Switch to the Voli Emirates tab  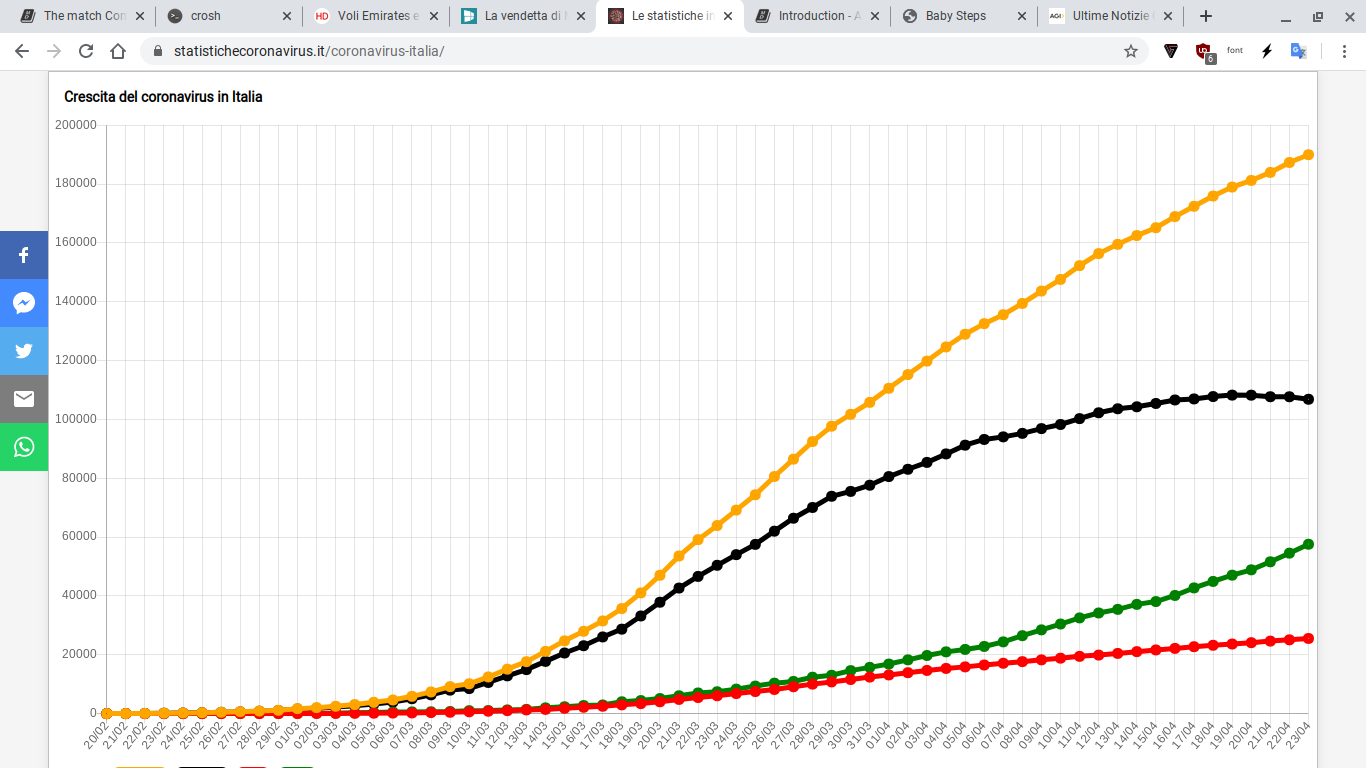pos(375,16)
